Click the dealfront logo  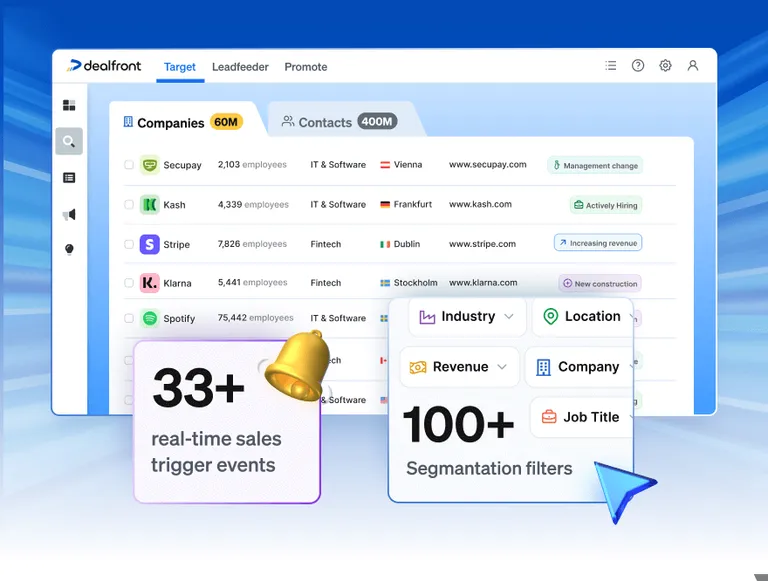pyautogui.click(x=104, y=66)
